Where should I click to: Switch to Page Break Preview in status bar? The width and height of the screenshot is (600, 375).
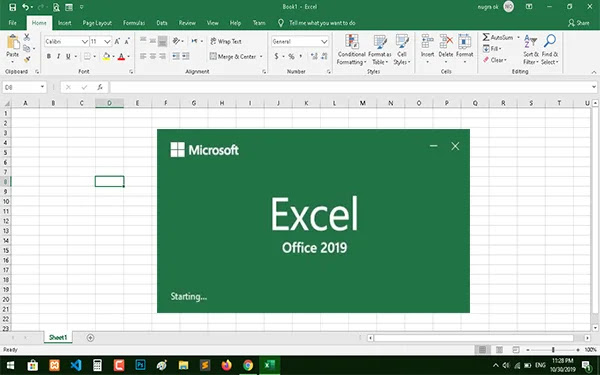(516, 349)
